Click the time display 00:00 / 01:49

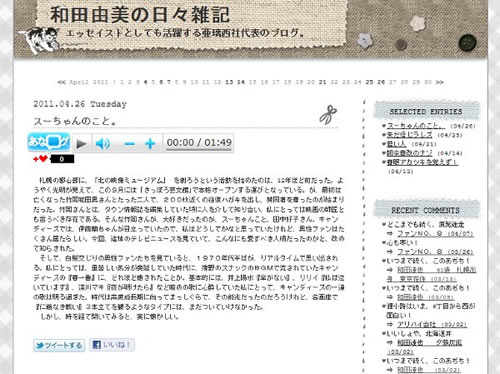click(x=199, y=143)
